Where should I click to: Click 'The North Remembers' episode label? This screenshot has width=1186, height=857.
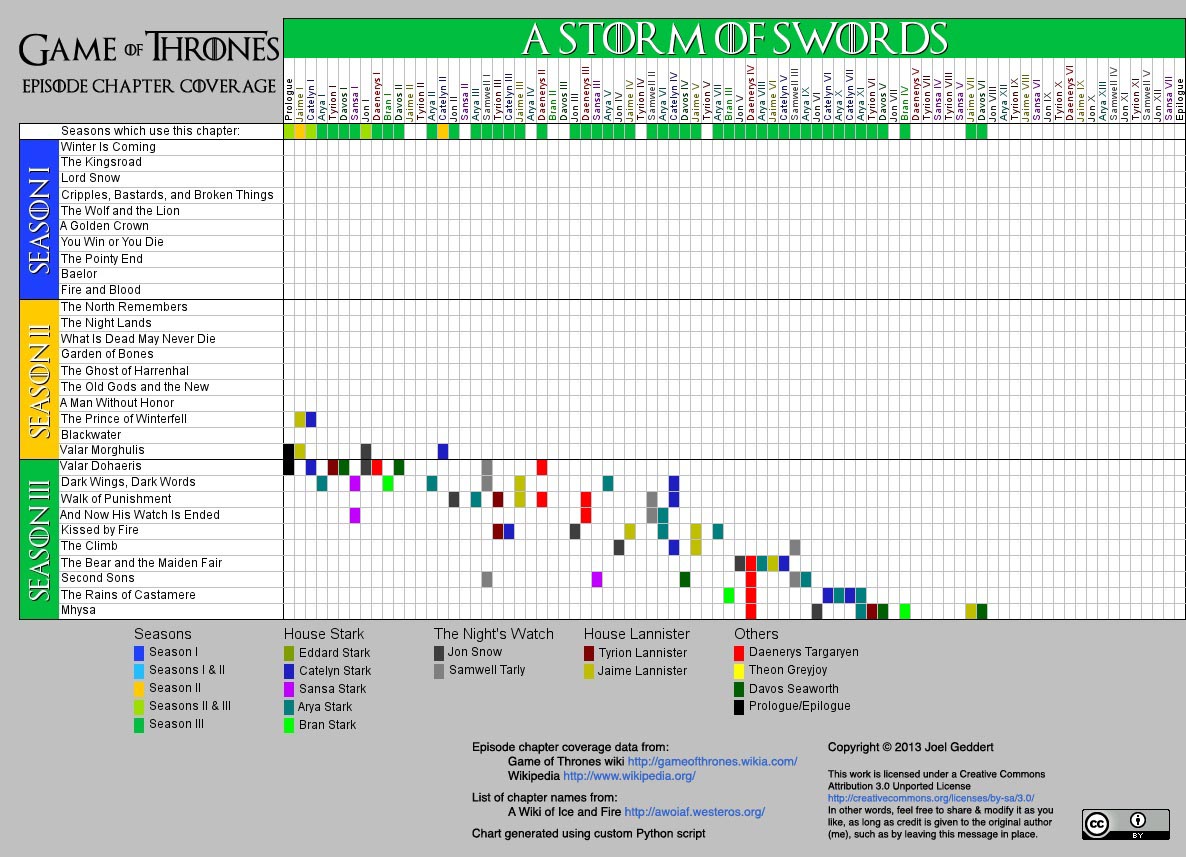point(124,306)
